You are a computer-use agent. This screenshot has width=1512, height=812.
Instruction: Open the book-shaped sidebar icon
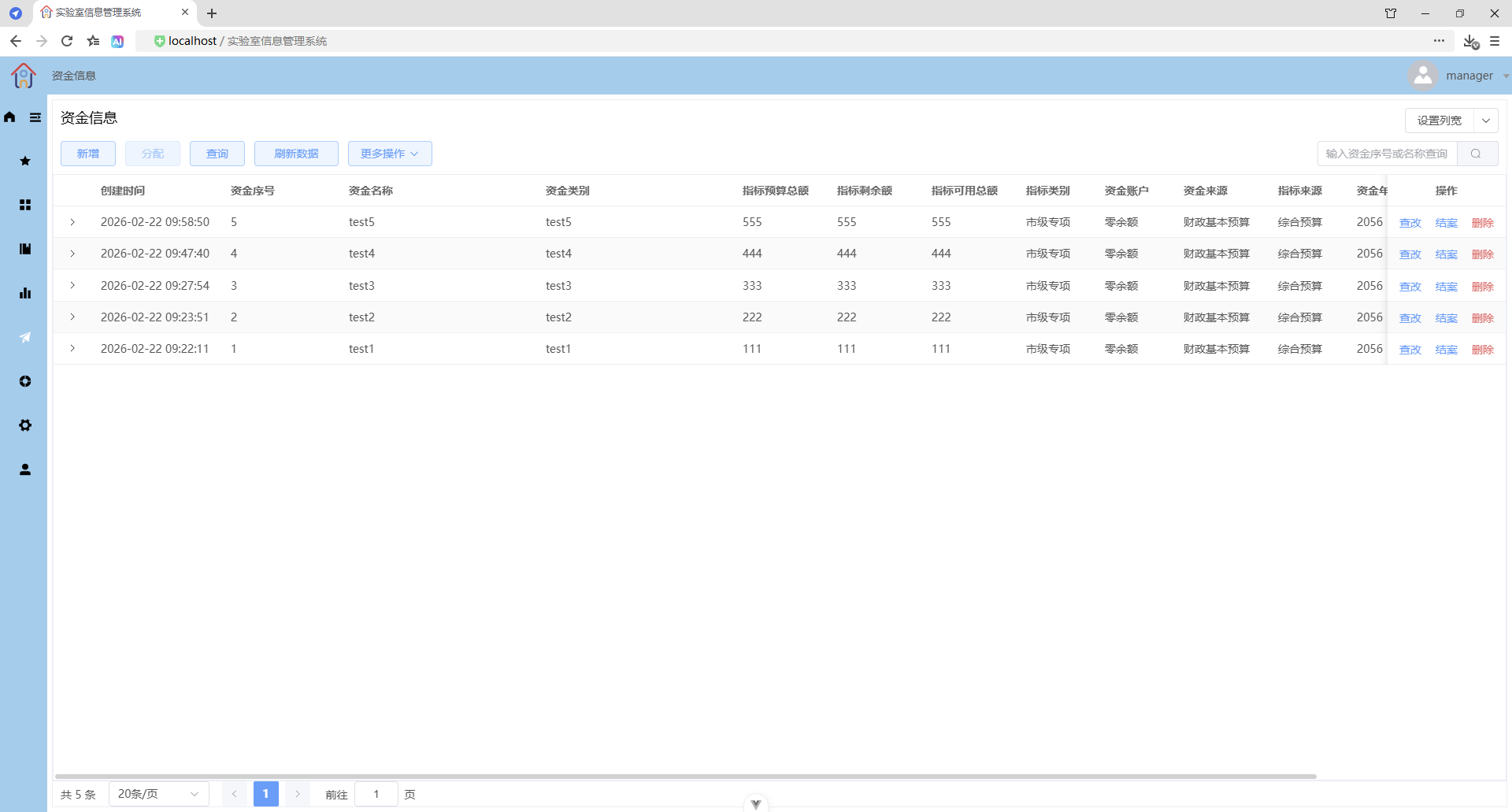(x=25, y=249)
